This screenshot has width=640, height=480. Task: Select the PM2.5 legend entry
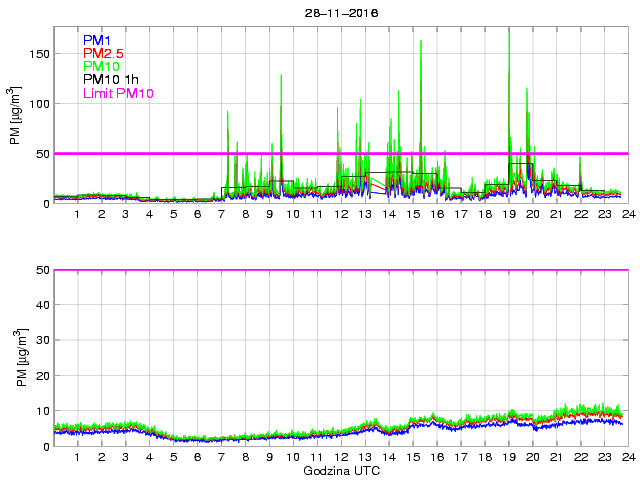pos(103,53)
